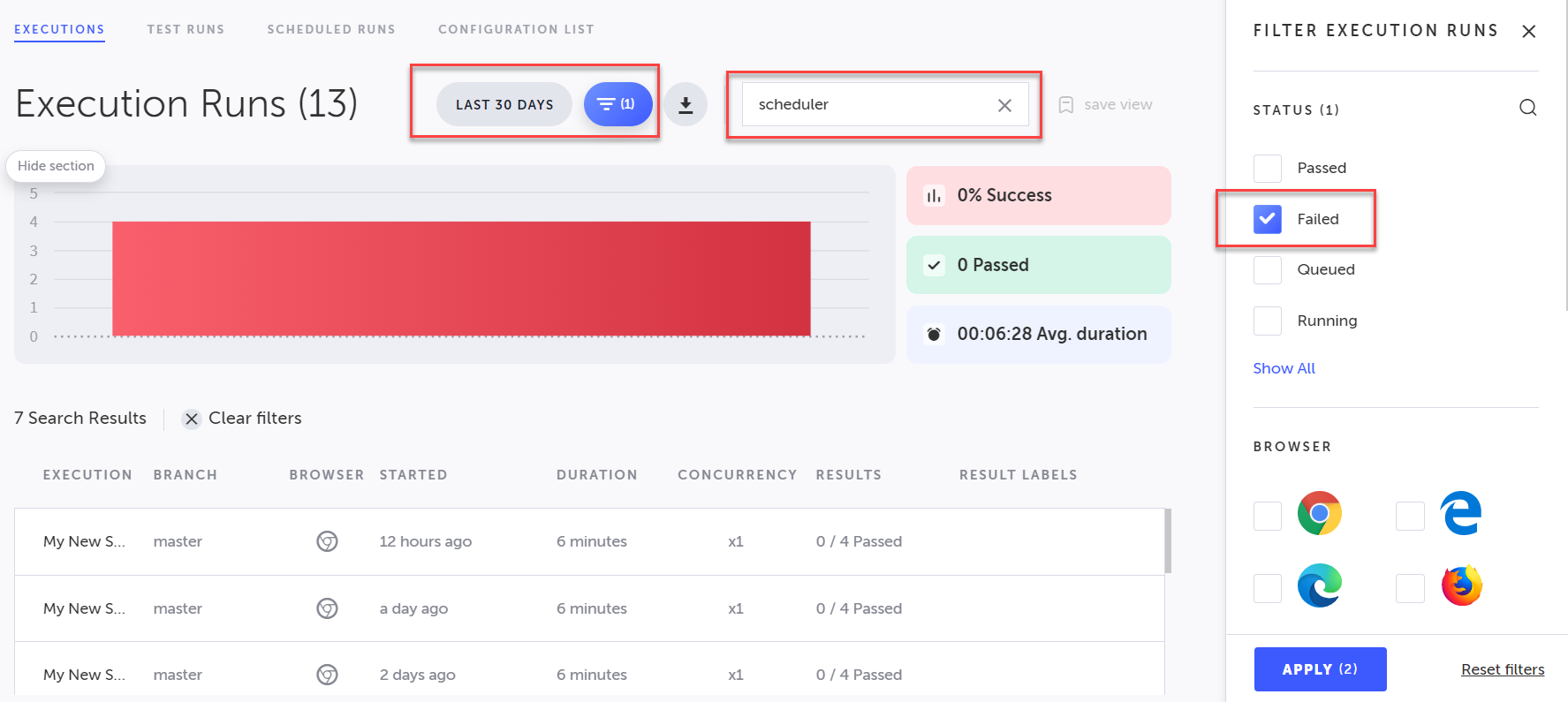Open the Scheduled Runs tab
The width and height of the screenshot is (1568, 702).
tap(331, 29)
